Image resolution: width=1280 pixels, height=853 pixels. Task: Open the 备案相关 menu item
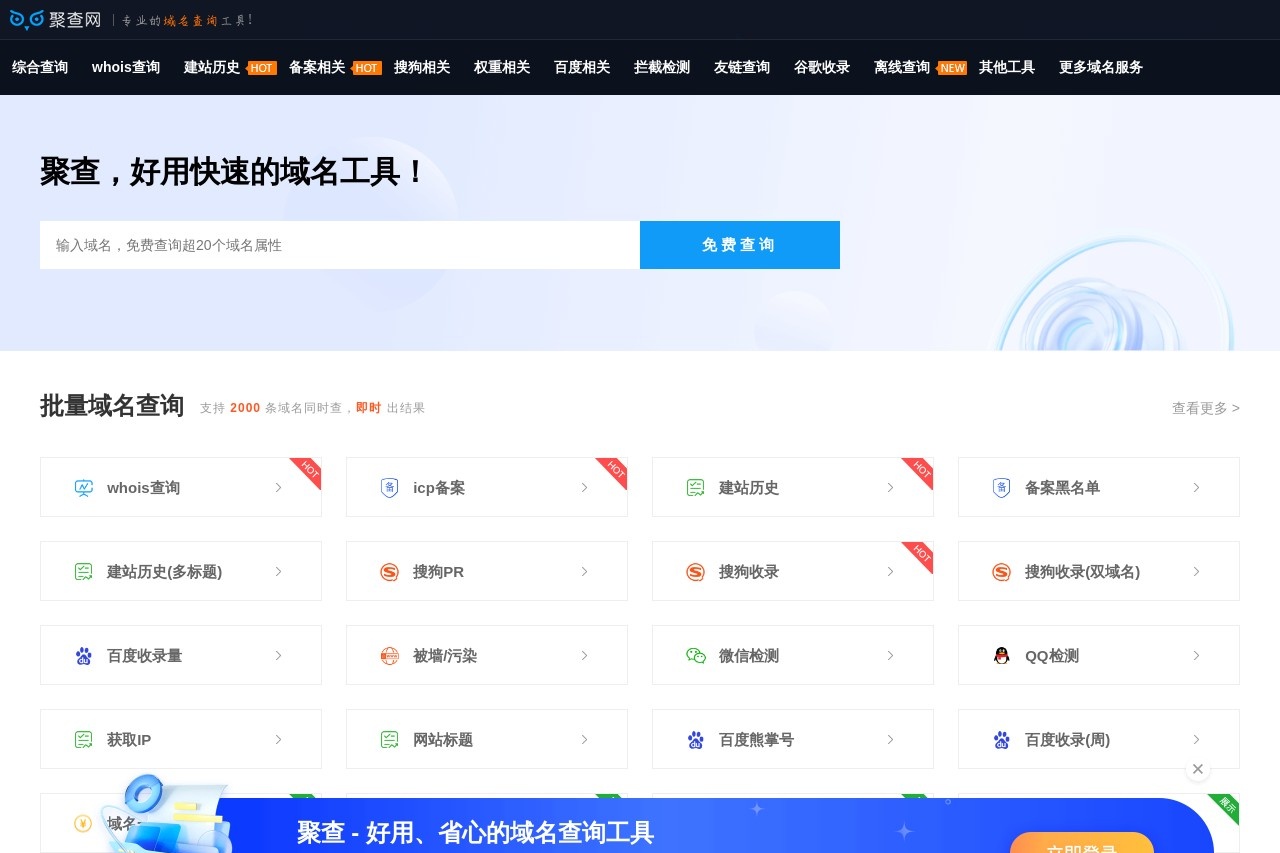[317, 67]
